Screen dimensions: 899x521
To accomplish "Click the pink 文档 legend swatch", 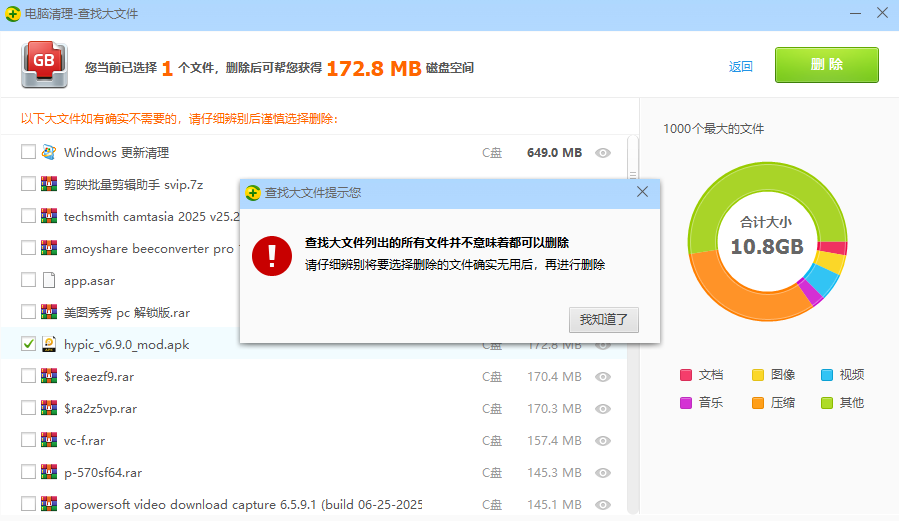I will [686, 375].
